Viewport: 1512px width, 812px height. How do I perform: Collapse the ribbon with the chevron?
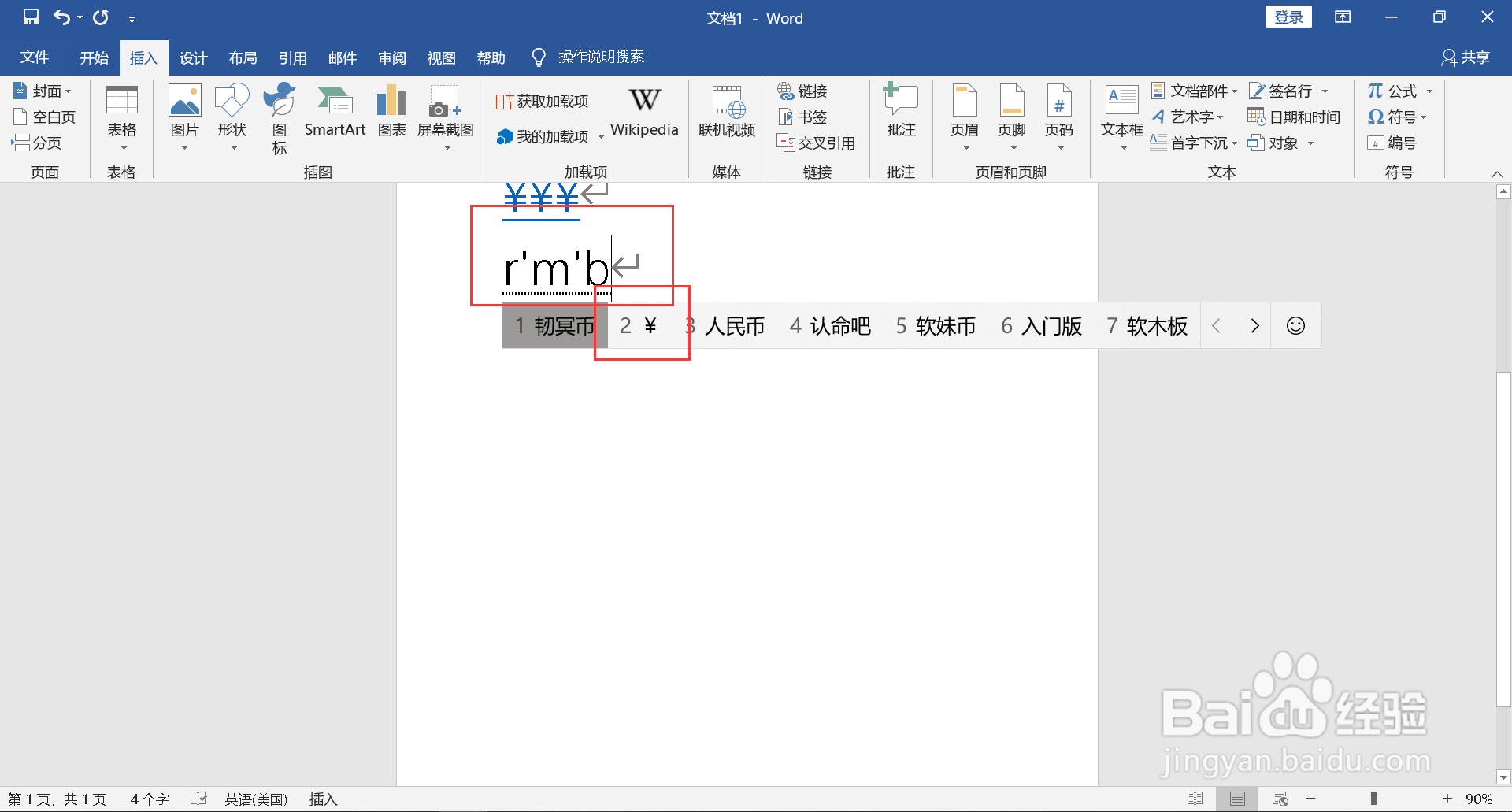1497,174
